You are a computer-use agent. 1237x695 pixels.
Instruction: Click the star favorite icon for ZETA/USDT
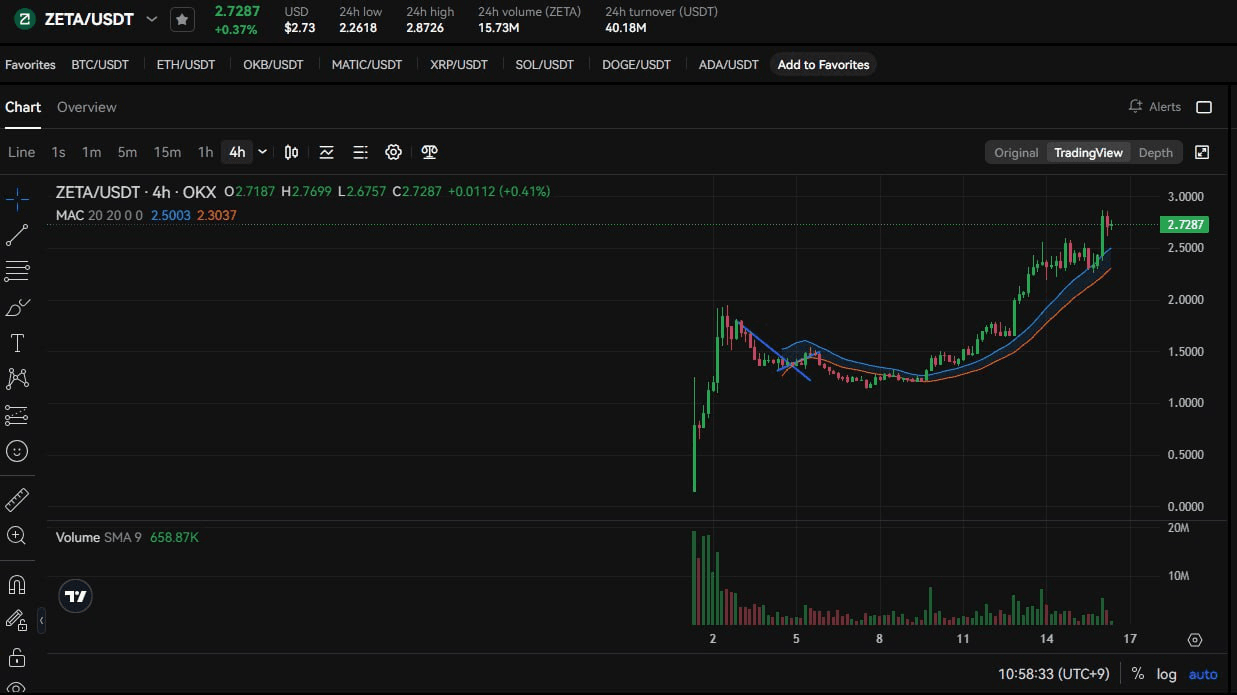[x=182, y=19]
